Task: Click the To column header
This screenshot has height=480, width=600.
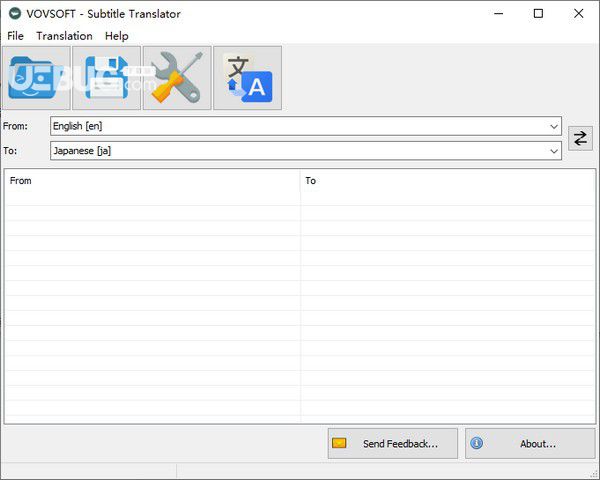Action: coord(448,181)
